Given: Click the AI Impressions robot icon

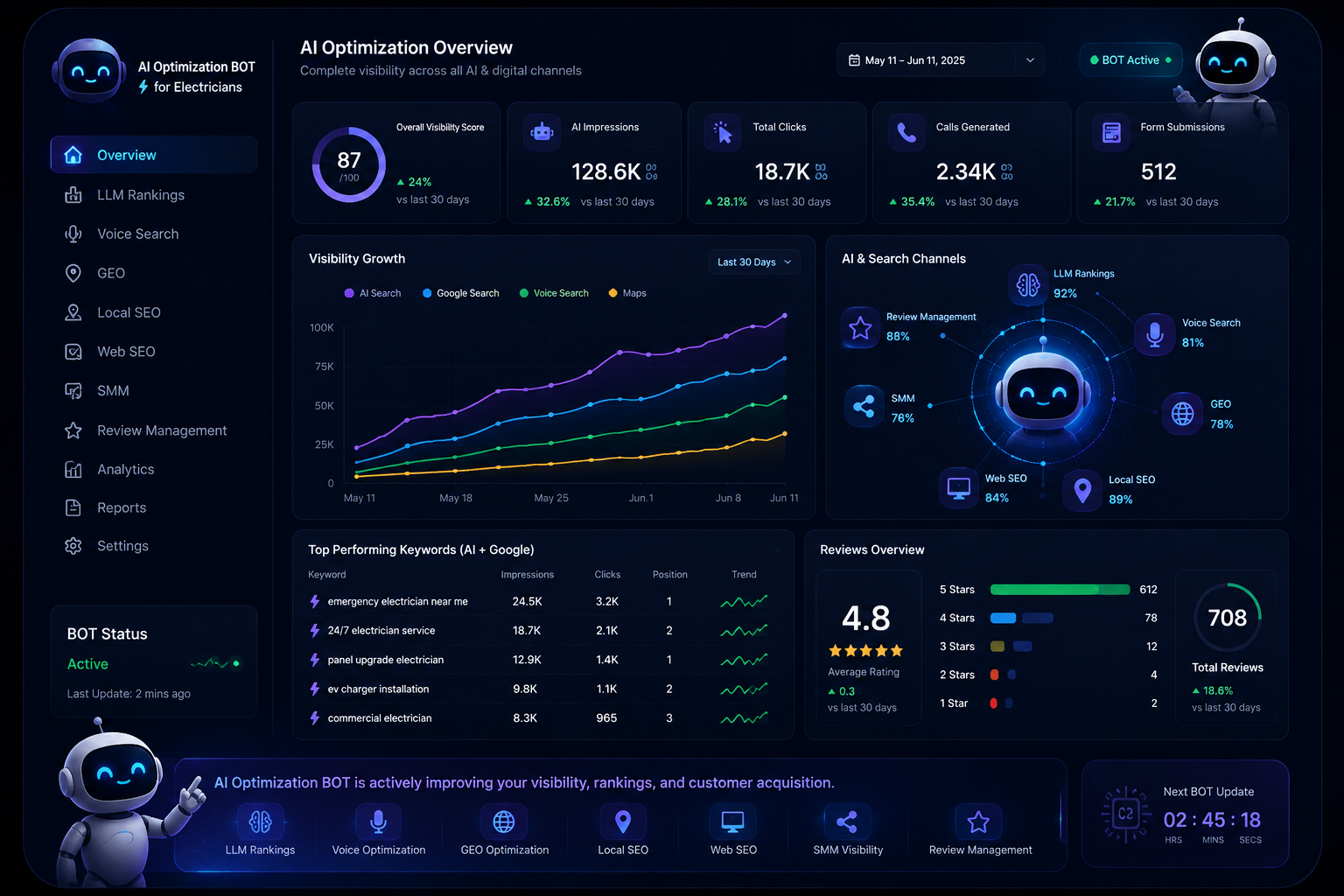Looking at the screenshot, I should [542, 133].
